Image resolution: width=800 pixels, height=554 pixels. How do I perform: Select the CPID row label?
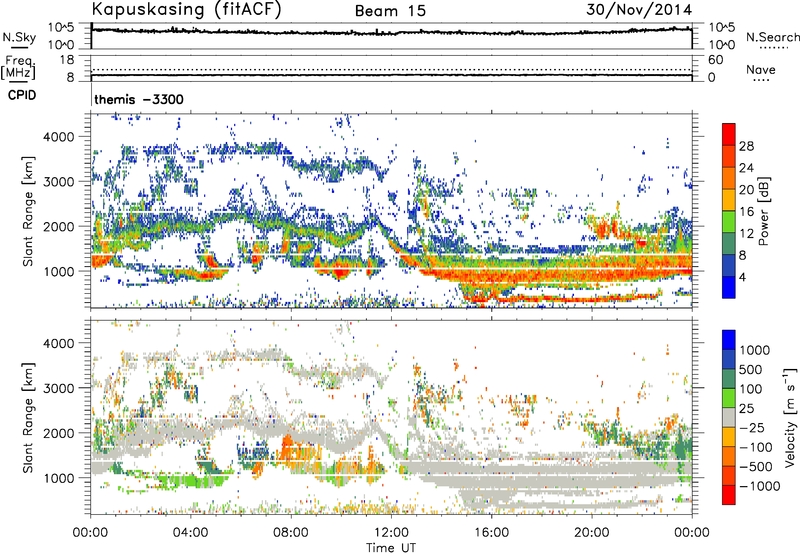coord(22,95)
